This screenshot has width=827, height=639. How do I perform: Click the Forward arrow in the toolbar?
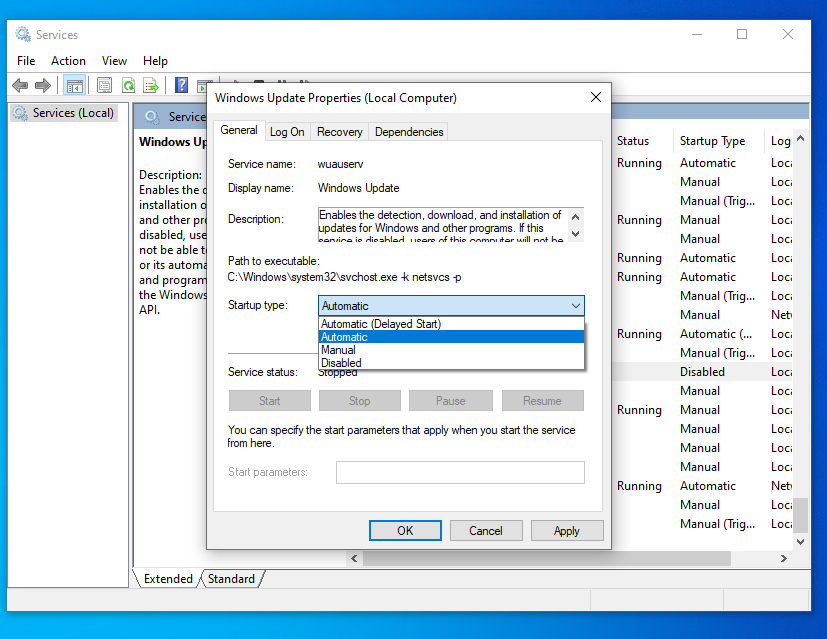click(x=43, y=86)
